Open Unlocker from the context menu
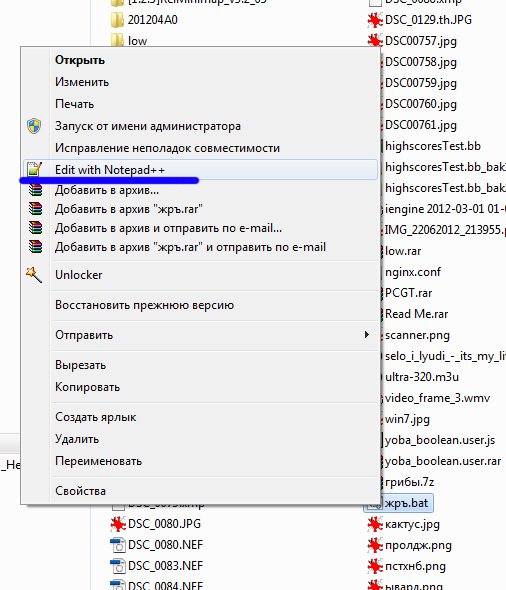The image size is (506, 590). [79, 275]
